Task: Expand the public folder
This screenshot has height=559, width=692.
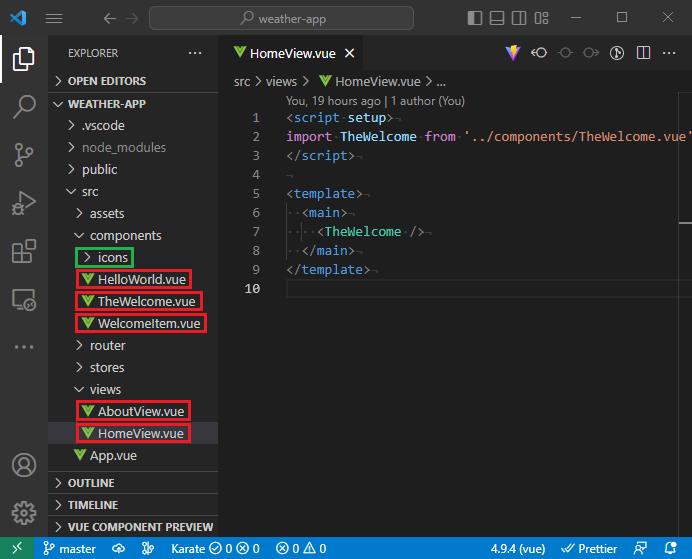Action: (x=133, y=170)
